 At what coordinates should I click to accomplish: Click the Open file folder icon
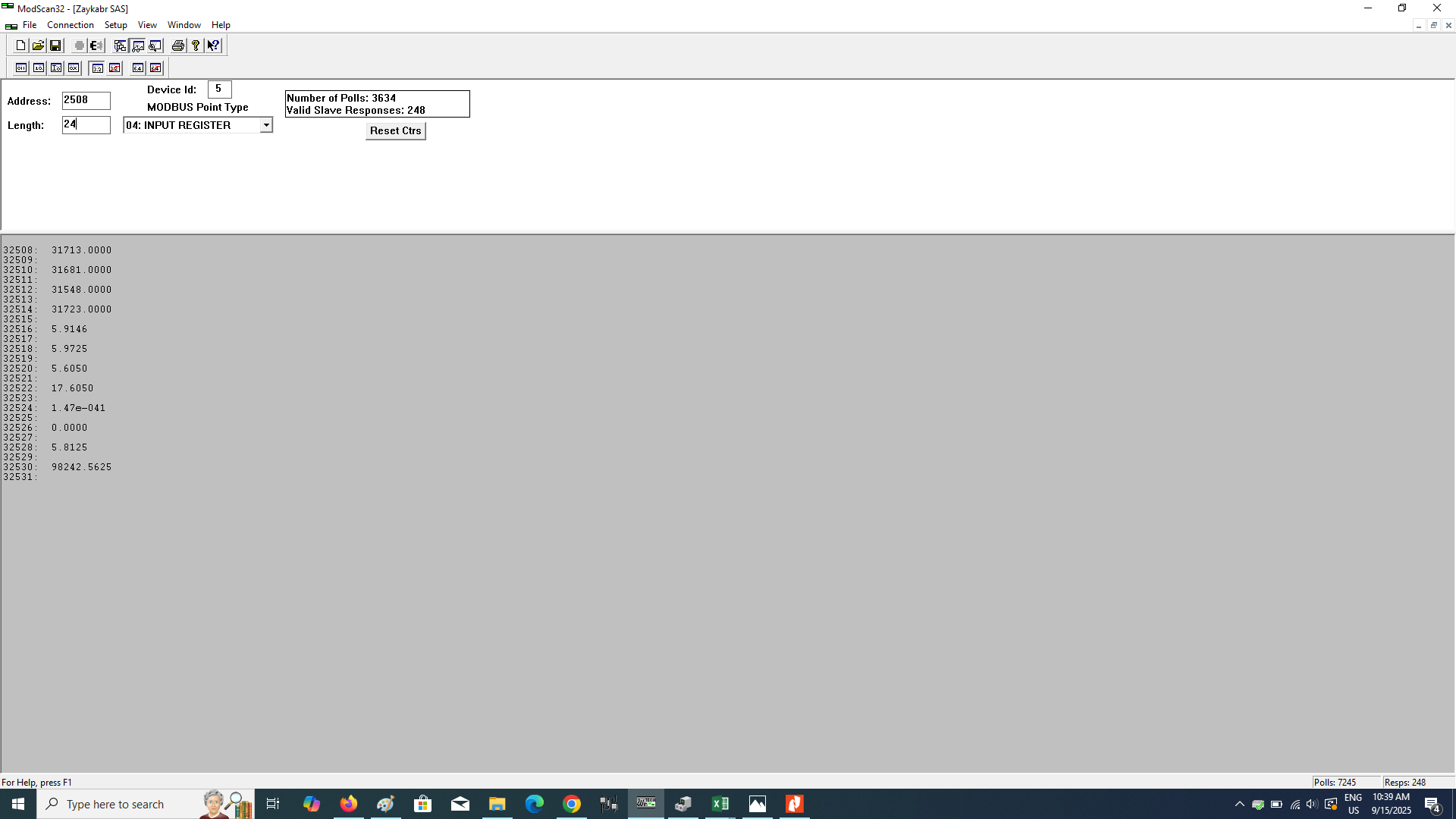(x=38, y=45)
